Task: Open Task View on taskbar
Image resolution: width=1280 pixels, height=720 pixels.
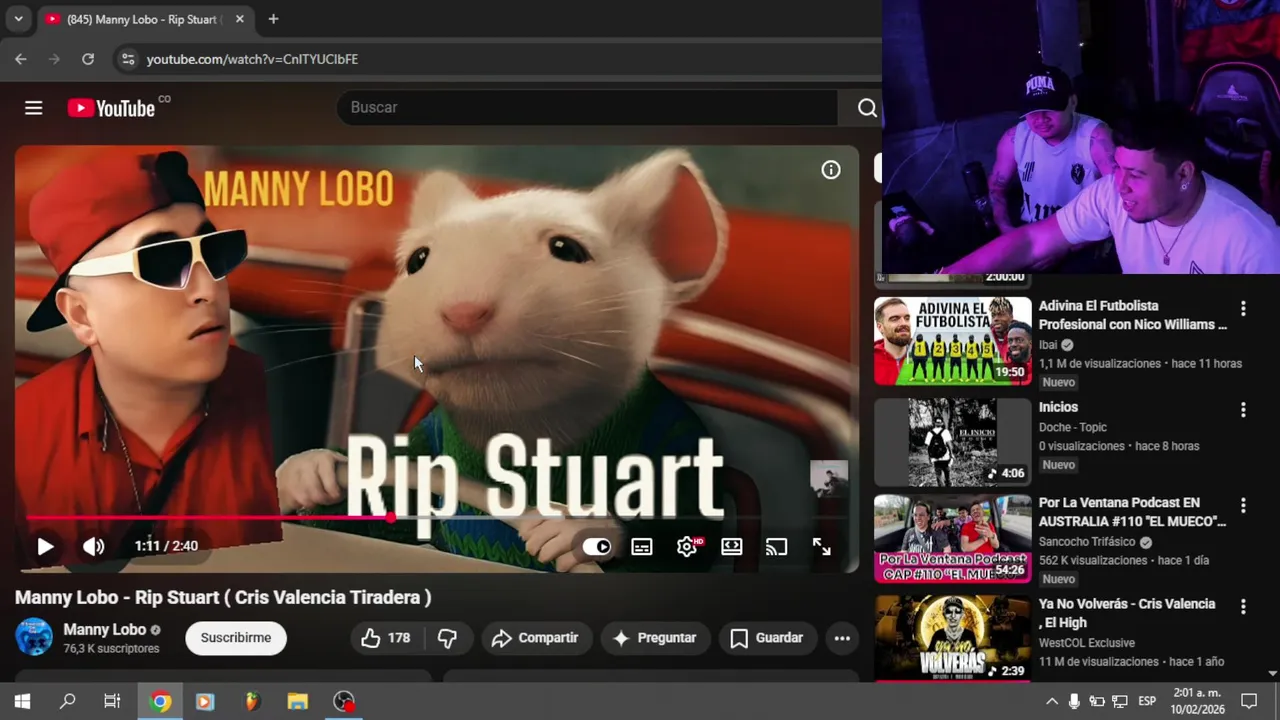Action: point(112,701)
